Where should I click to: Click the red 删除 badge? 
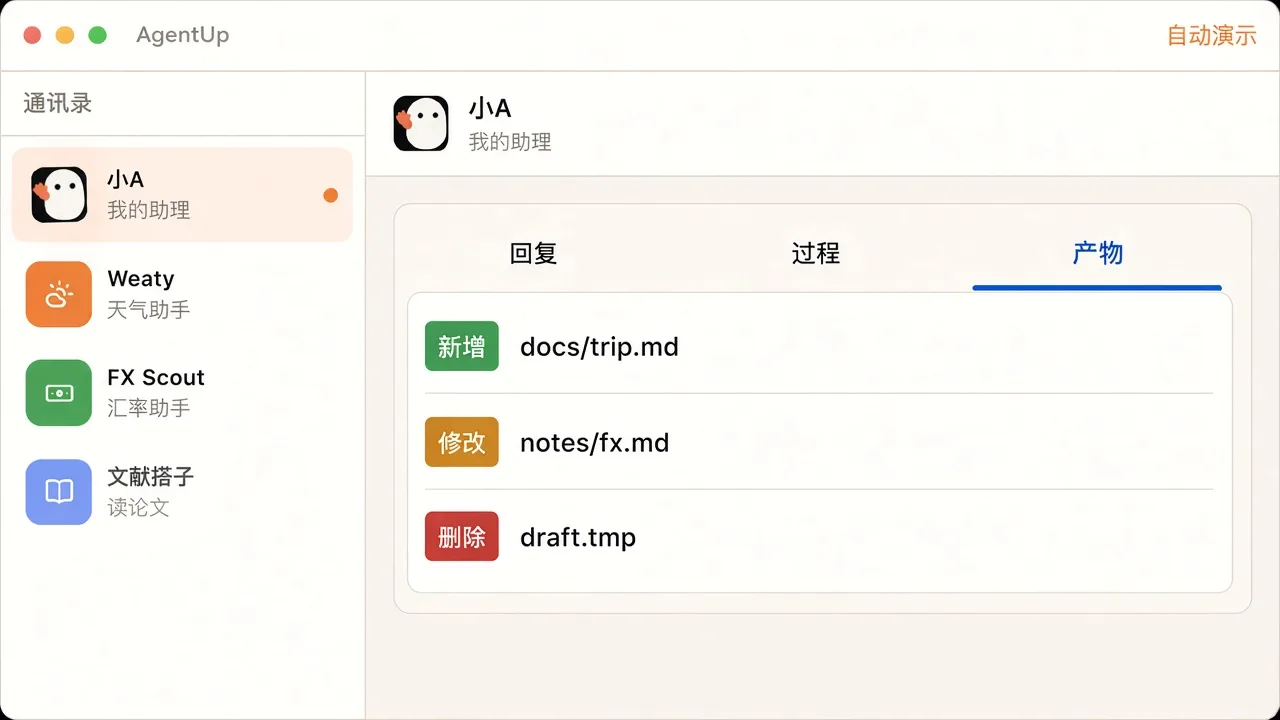462,537
